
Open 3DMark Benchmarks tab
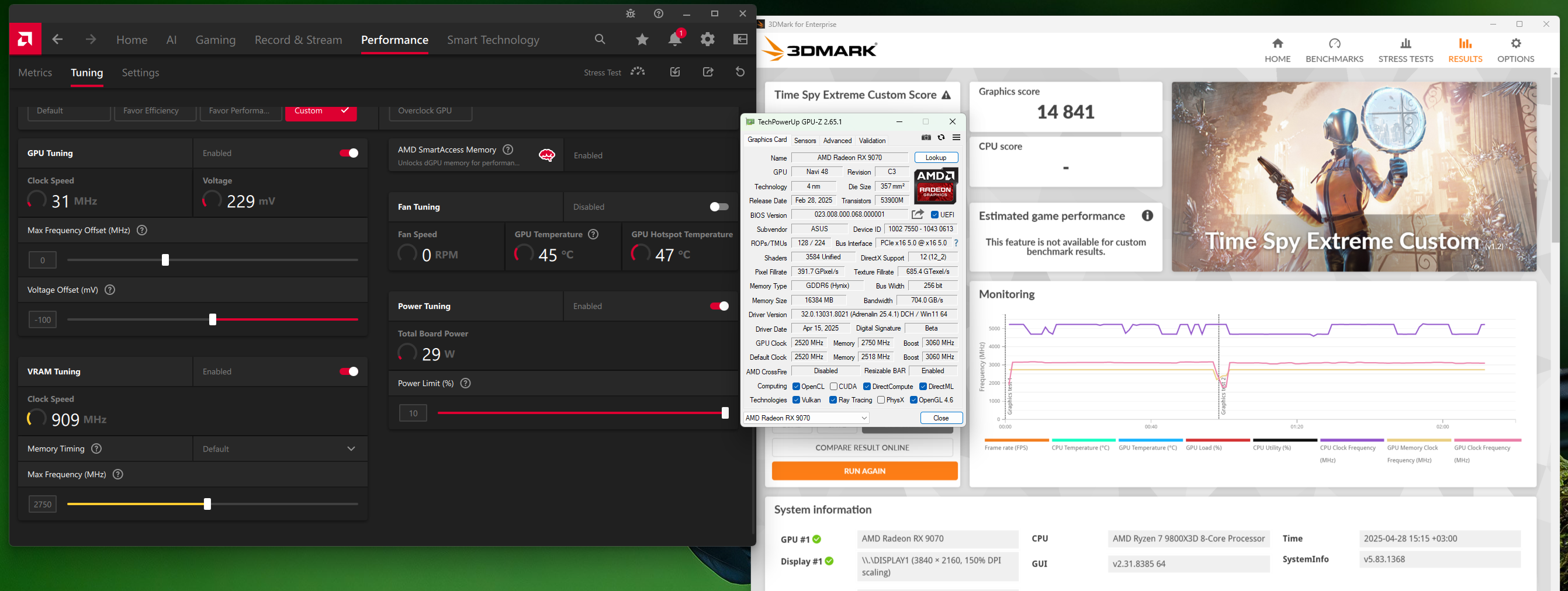tap(1334, 50)
